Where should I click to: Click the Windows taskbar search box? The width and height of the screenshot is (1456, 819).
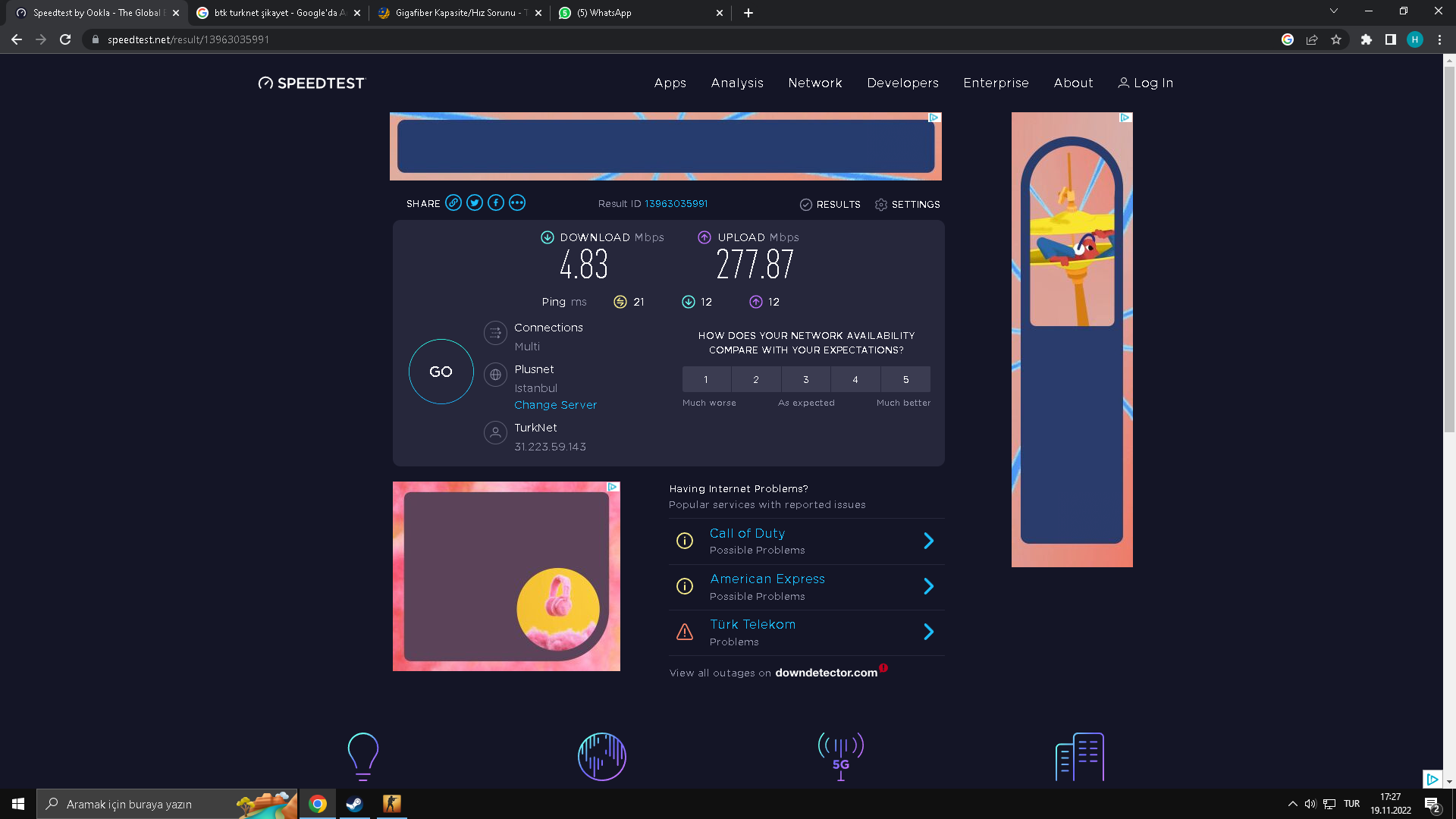167,804
